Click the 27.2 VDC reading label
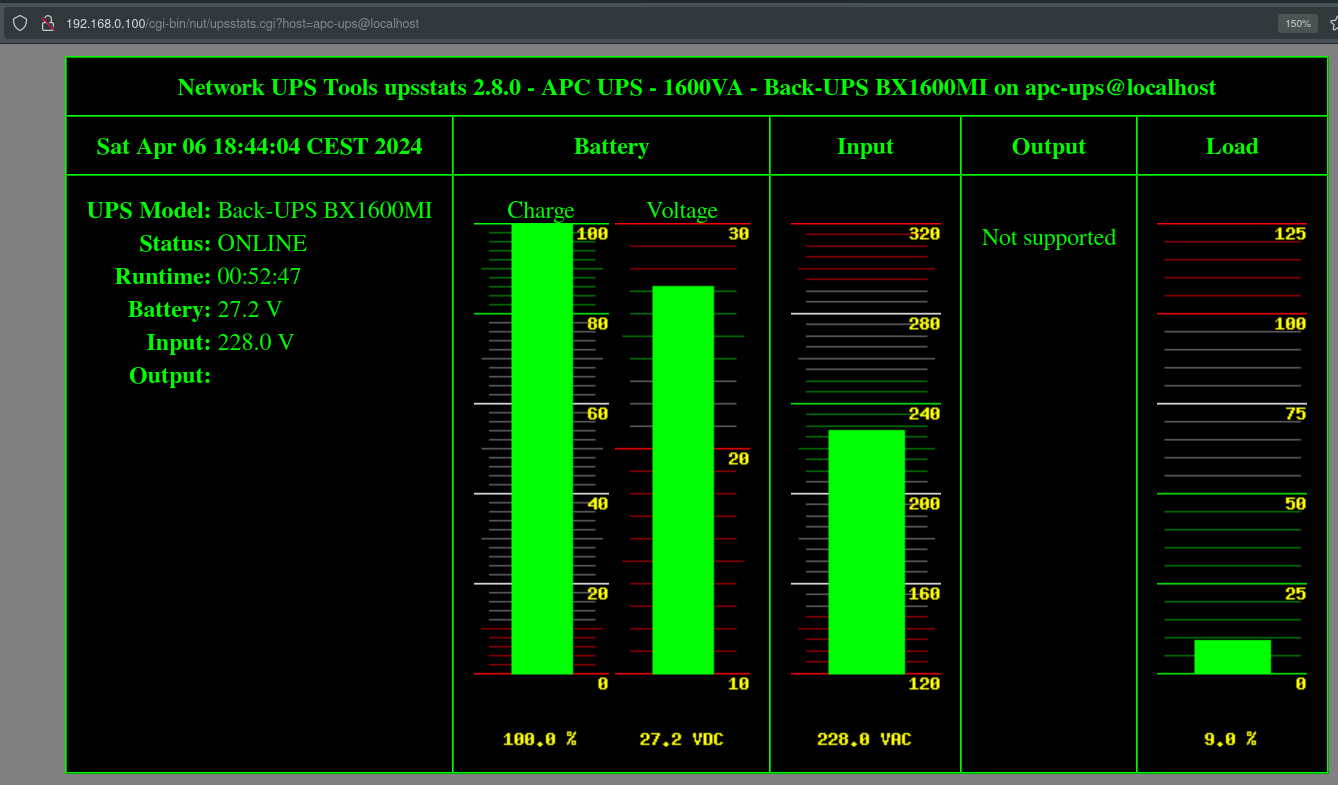Image resolution: width=1338 pixels, height=785 pixels. (x=681, y=740)
